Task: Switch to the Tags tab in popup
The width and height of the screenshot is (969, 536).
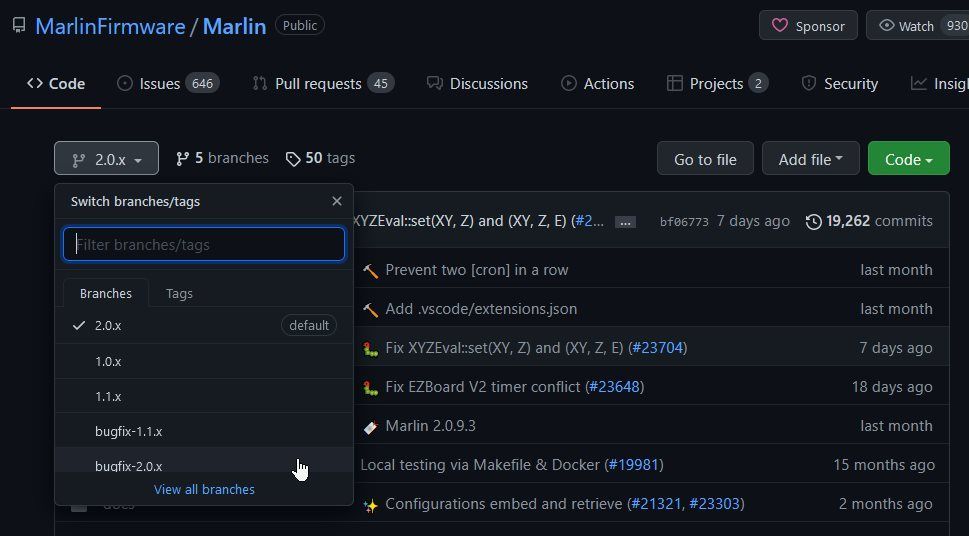Action: coord(179,294)
